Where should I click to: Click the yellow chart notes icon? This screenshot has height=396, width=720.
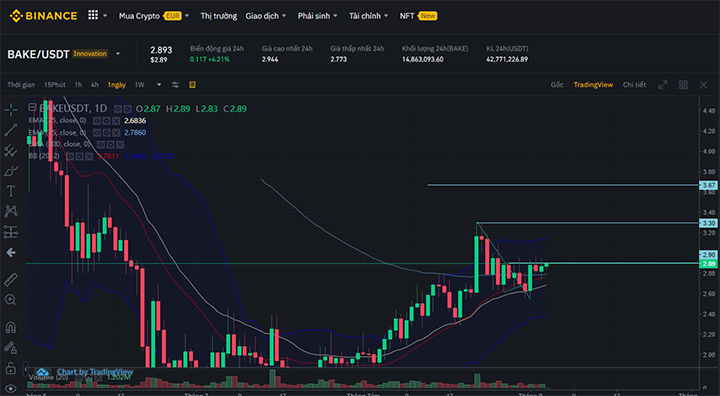point(192,85)
